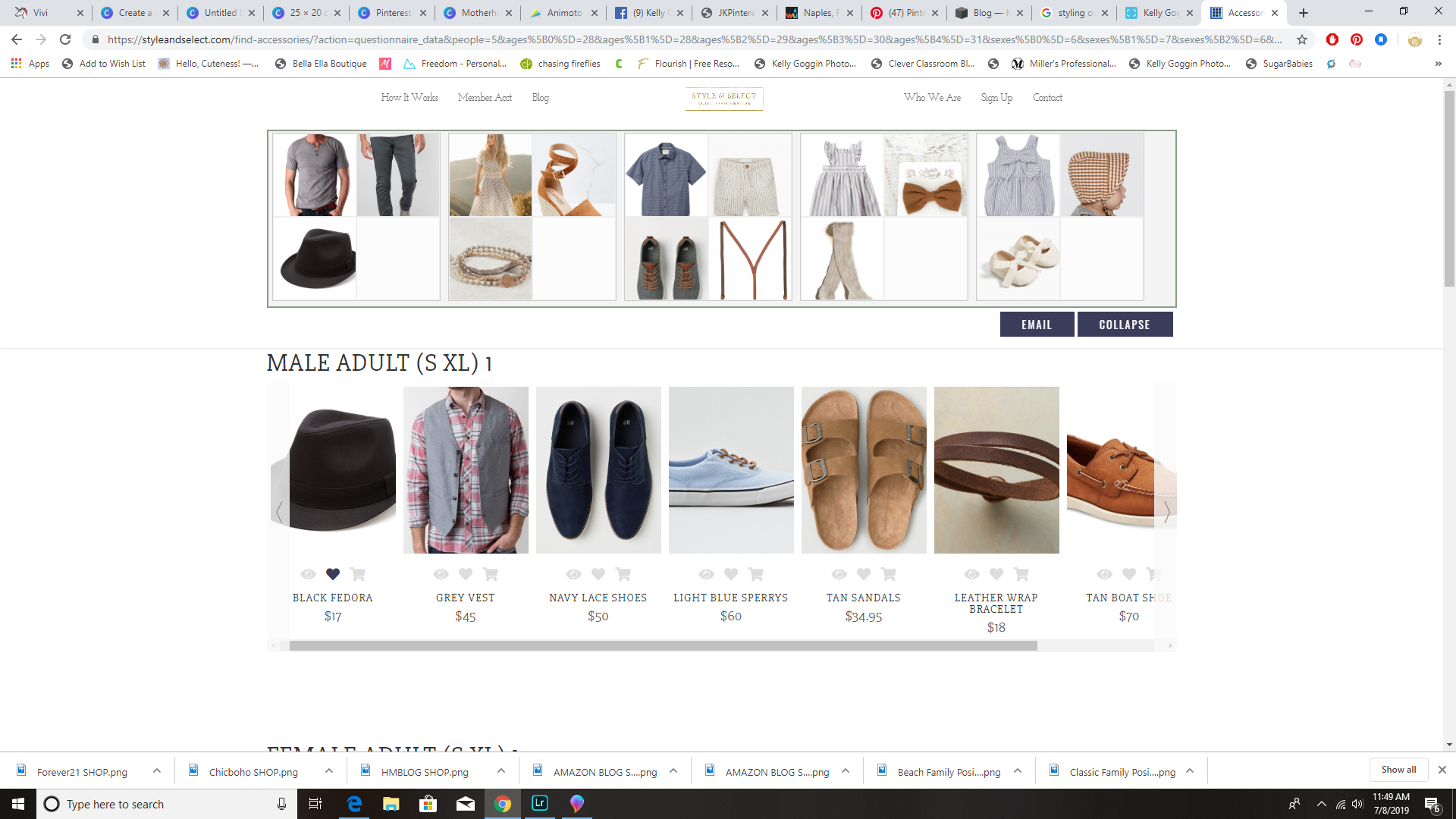
Task: Add Leather Wrap Bracelet to cart
Action: coord(1021,574)
